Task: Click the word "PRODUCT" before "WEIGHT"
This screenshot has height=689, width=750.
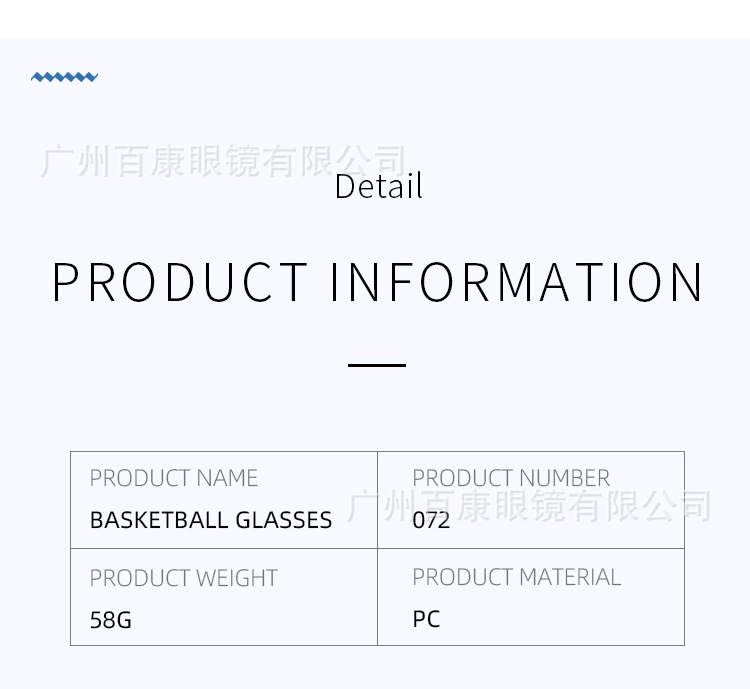Action: pyautogui.click(x=139, y=578)
